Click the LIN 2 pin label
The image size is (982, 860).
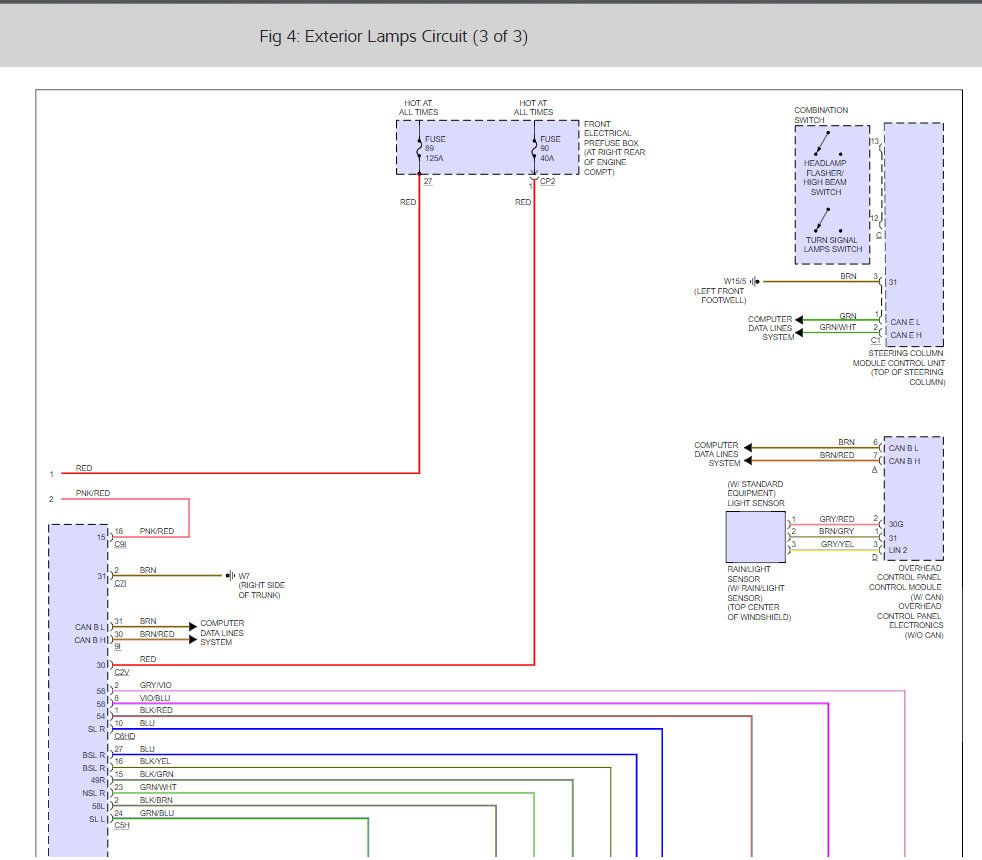(897, 550)
